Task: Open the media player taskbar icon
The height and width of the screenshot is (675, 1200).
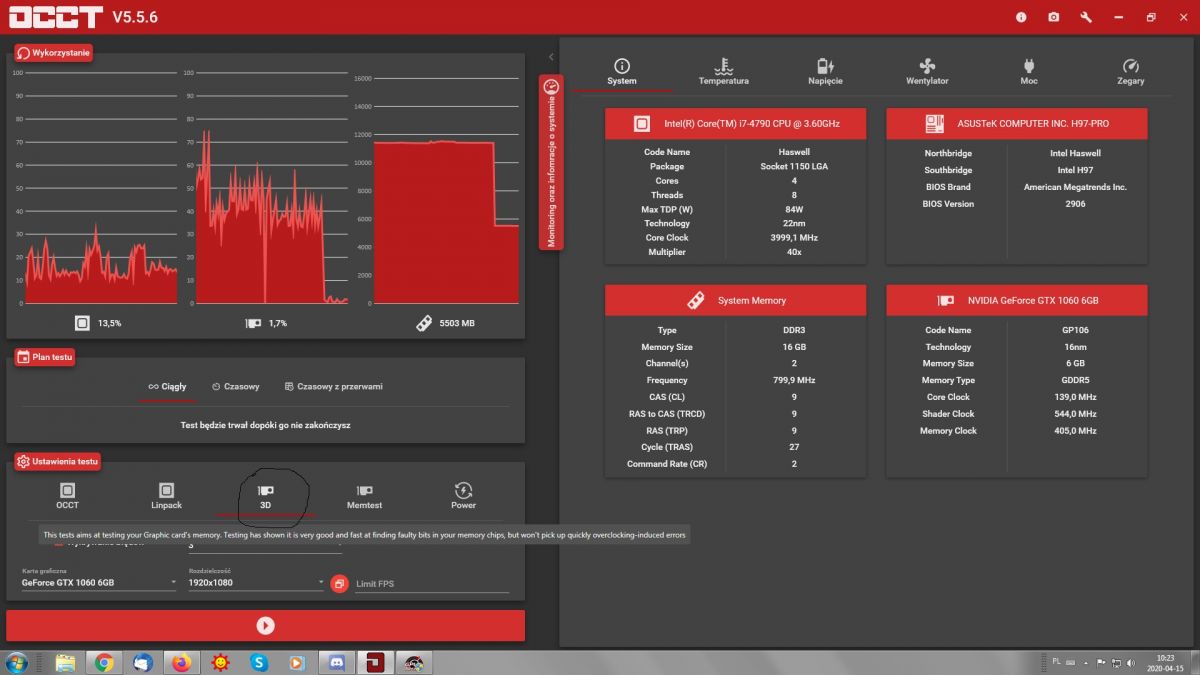Action: coord(297,662)
